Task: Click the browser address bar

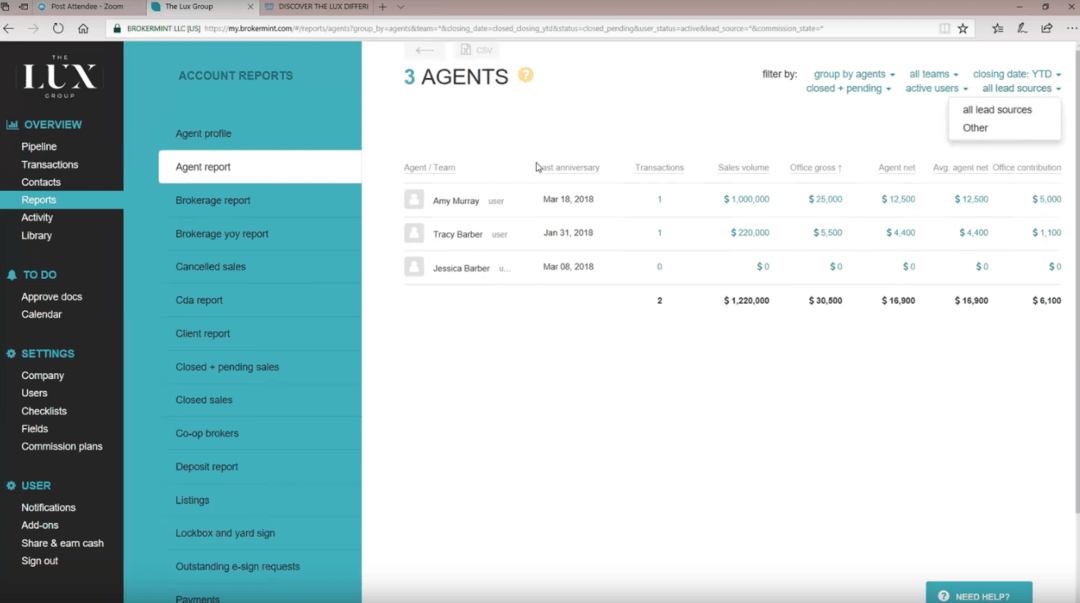Action: tap(500, 29)
